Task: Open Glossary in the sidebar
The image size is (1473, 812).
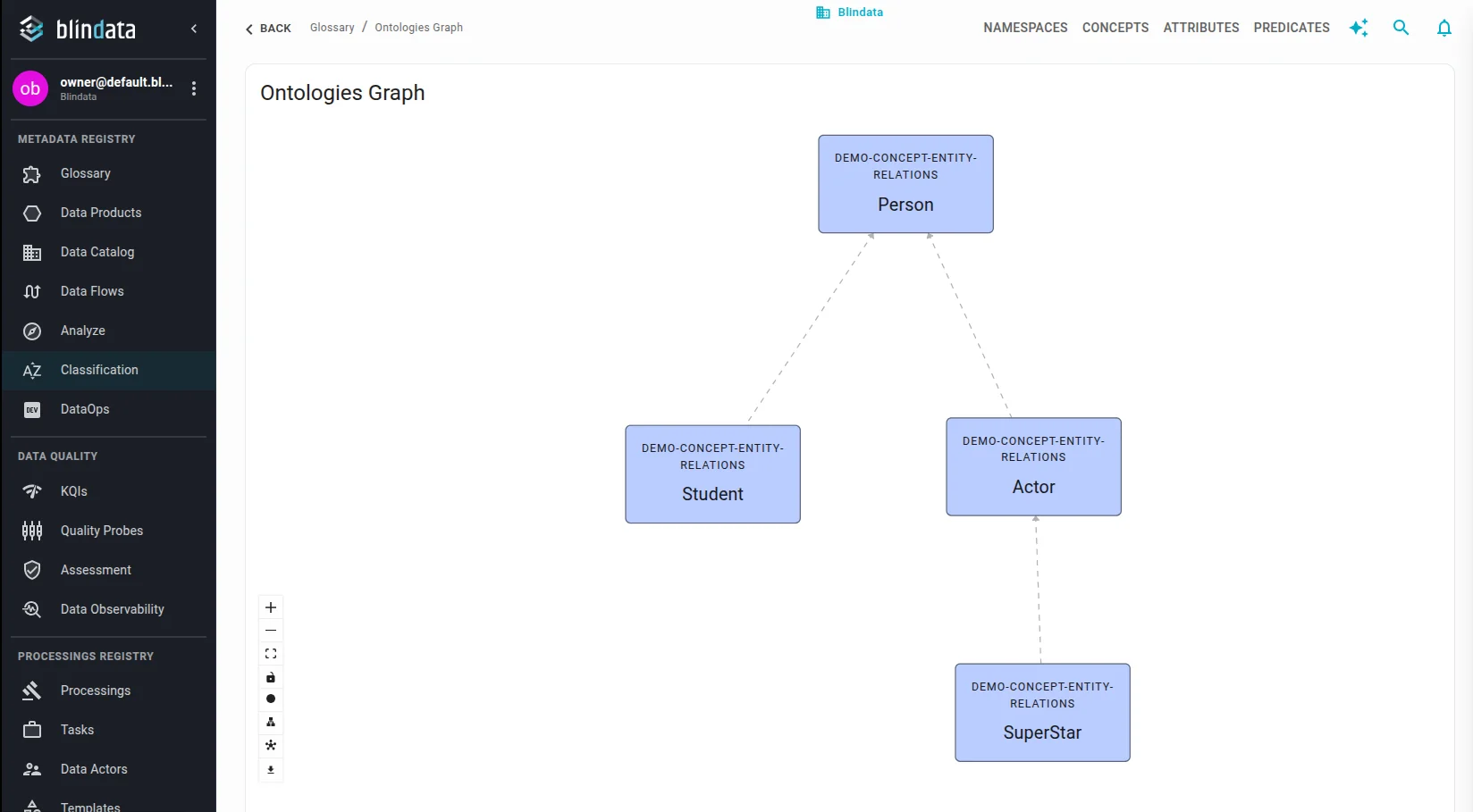Action: click(108, 173)
